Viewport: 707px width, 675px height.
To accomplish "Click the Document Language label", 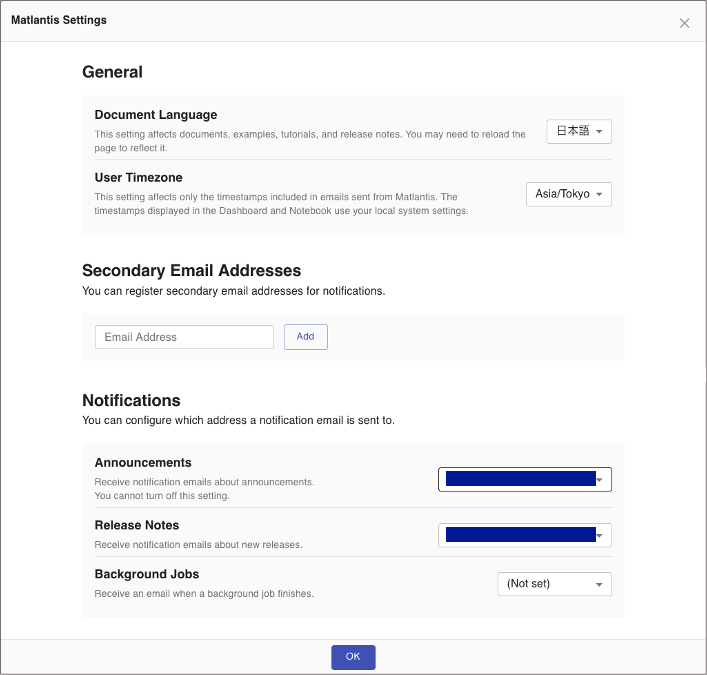I will pos(155,115).
